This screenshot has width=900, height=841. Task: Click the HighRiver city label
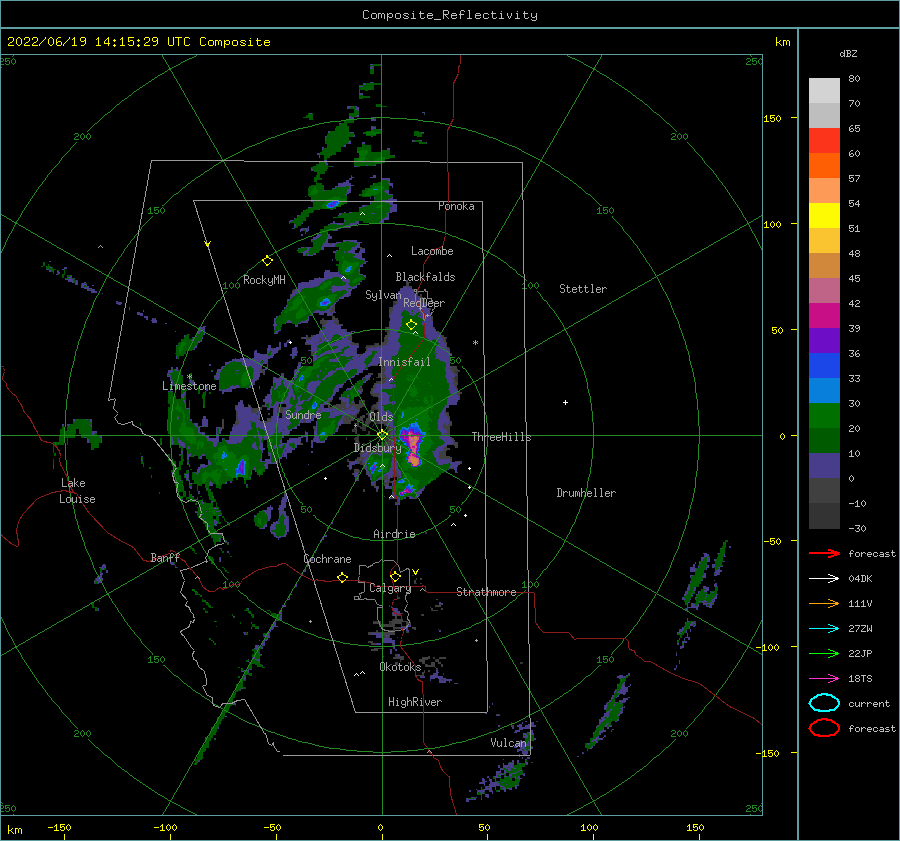415,702
